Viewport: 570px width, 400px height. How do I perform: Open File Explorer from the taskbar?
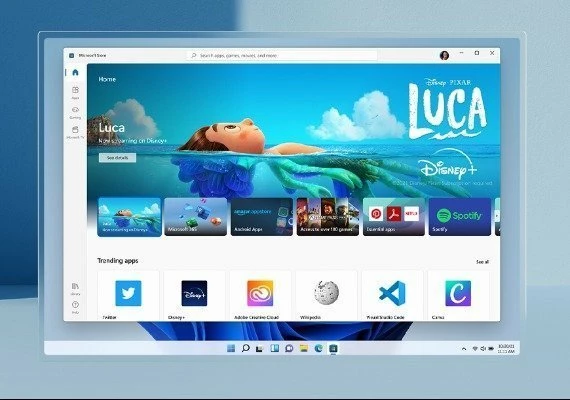pos(304,348)
